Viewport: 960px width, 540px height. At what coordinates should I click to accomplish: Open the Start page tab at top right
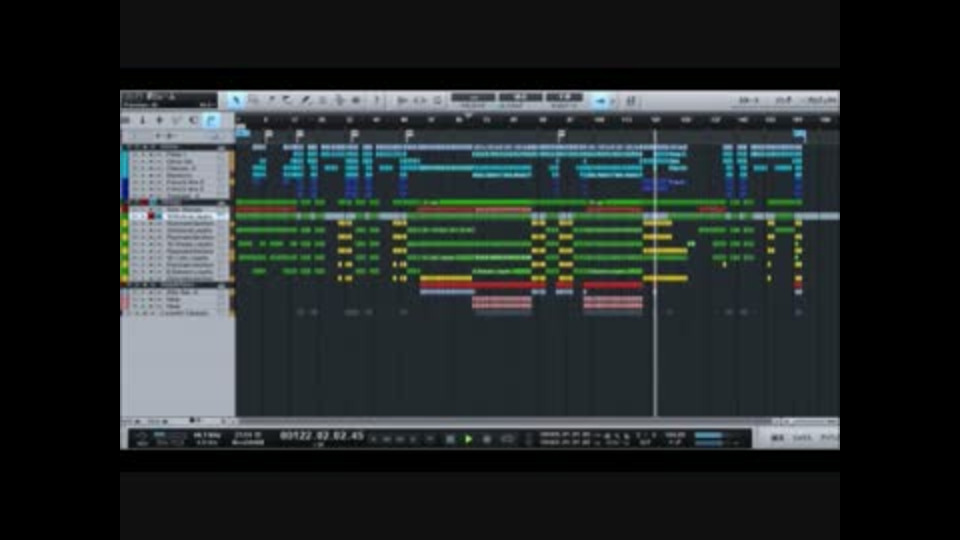click(748, 100)
